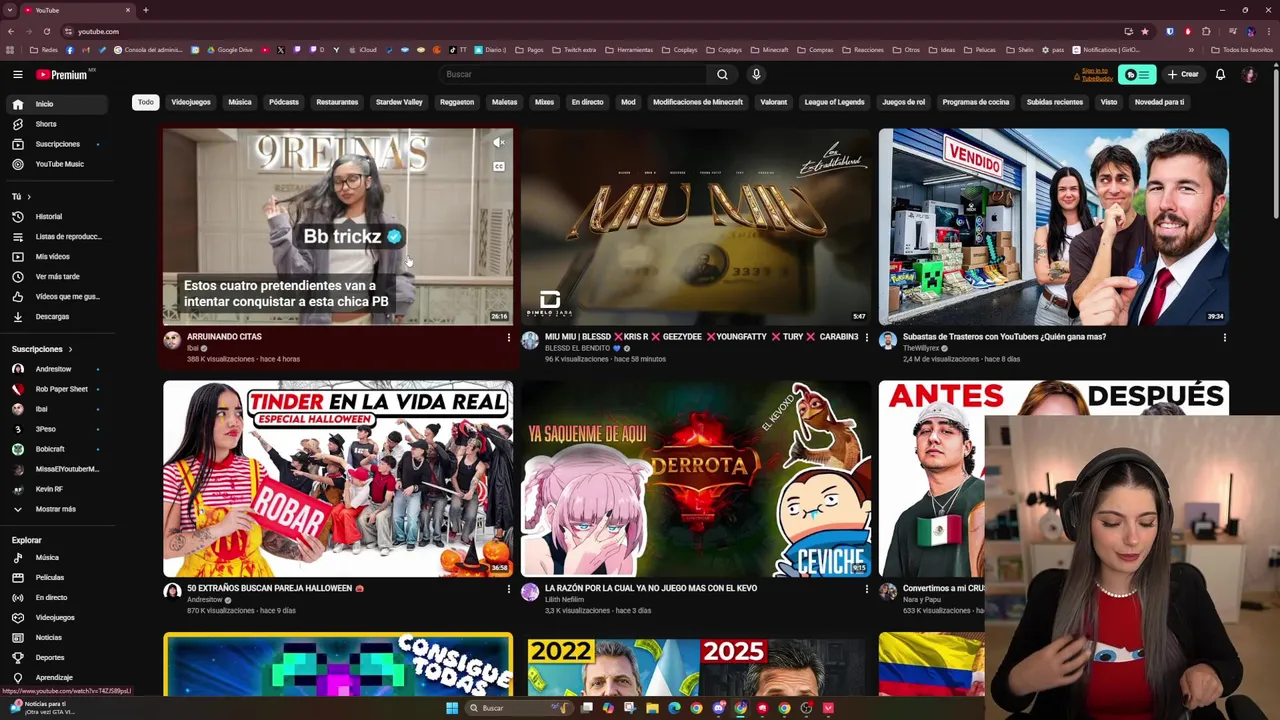
Task: Open the Google Drive bookmark
Action: pyautogui.click(x=230, y=50)
